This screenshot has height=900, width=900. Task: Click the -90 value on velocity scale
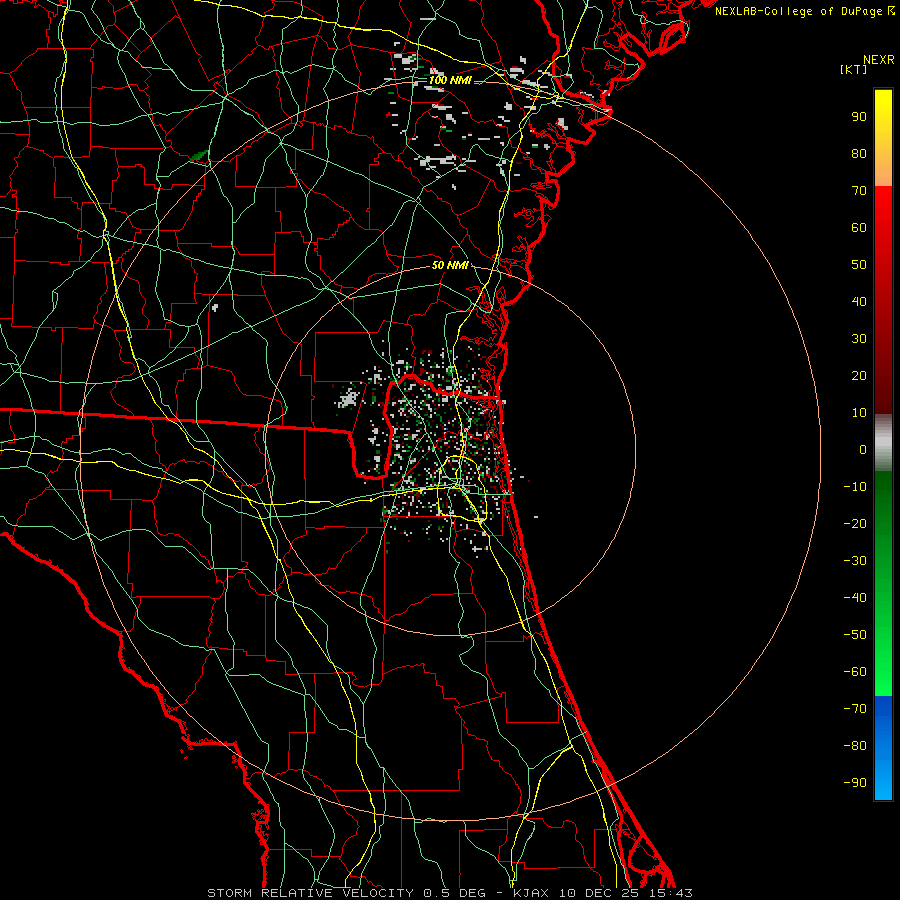(x=855, y=783)
